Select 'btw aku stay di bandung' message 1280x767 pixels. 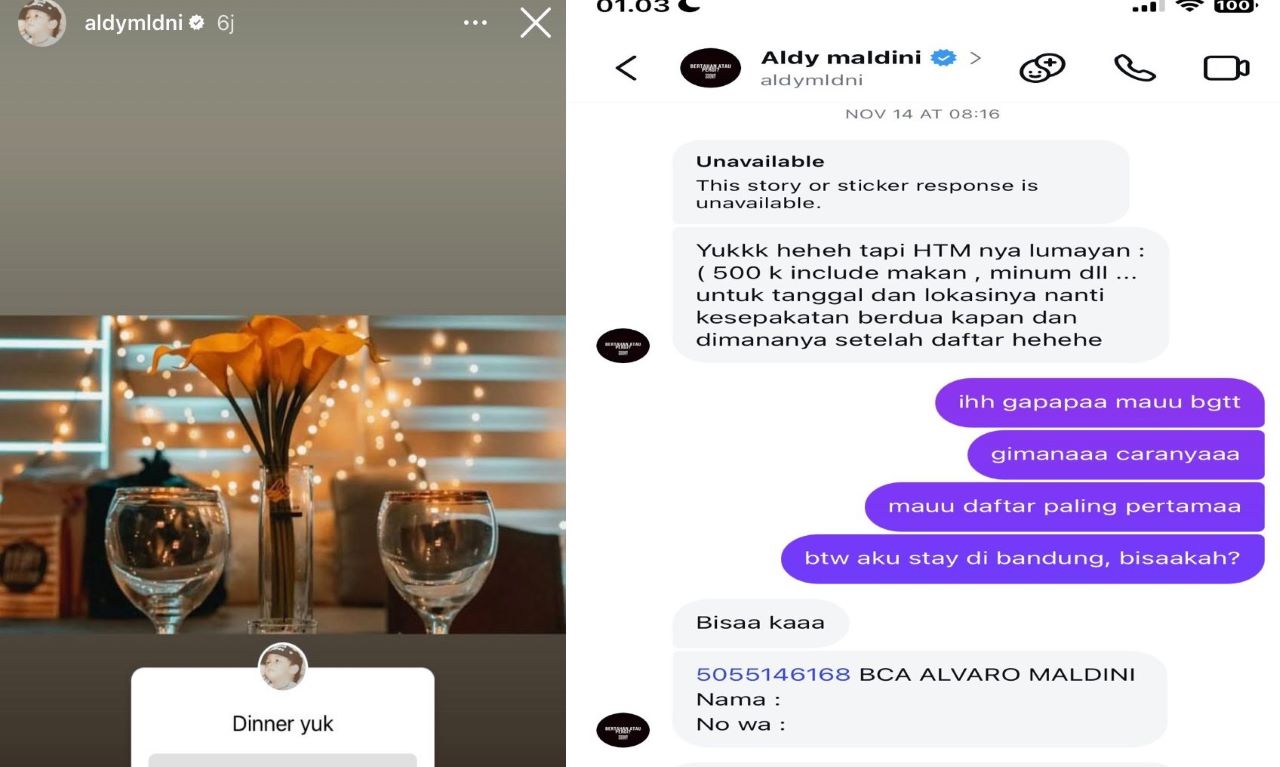1021,558
